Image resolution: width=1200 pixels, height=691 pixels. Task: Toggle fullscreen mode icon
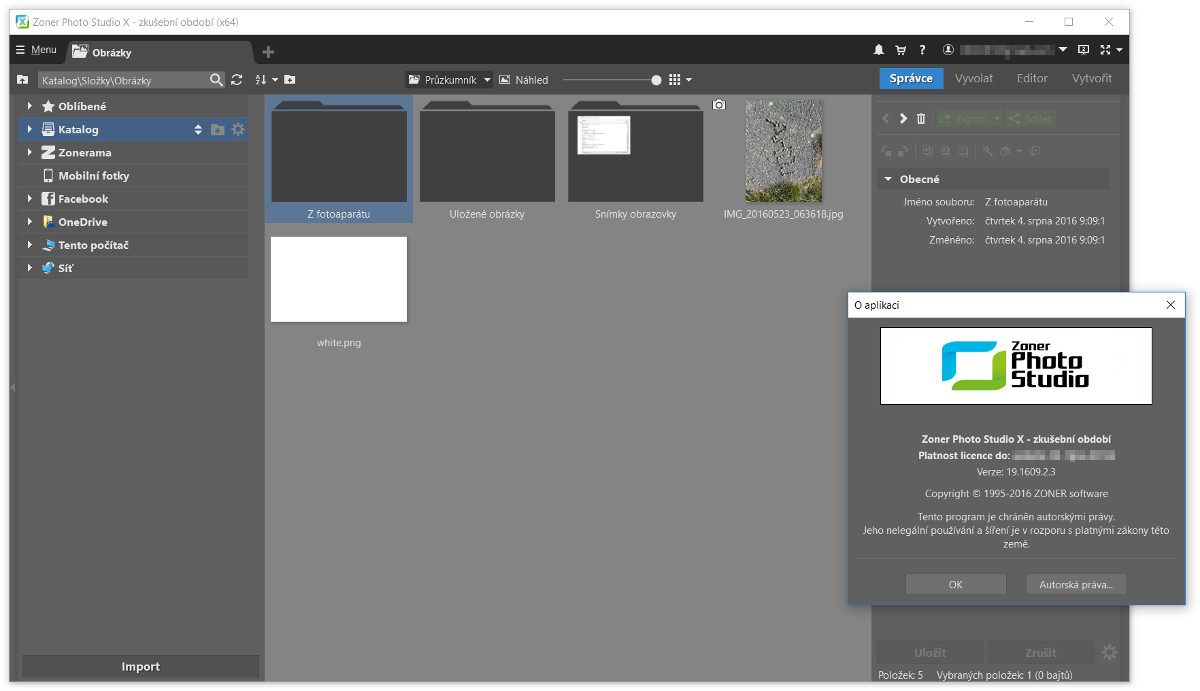[1106, 50]
